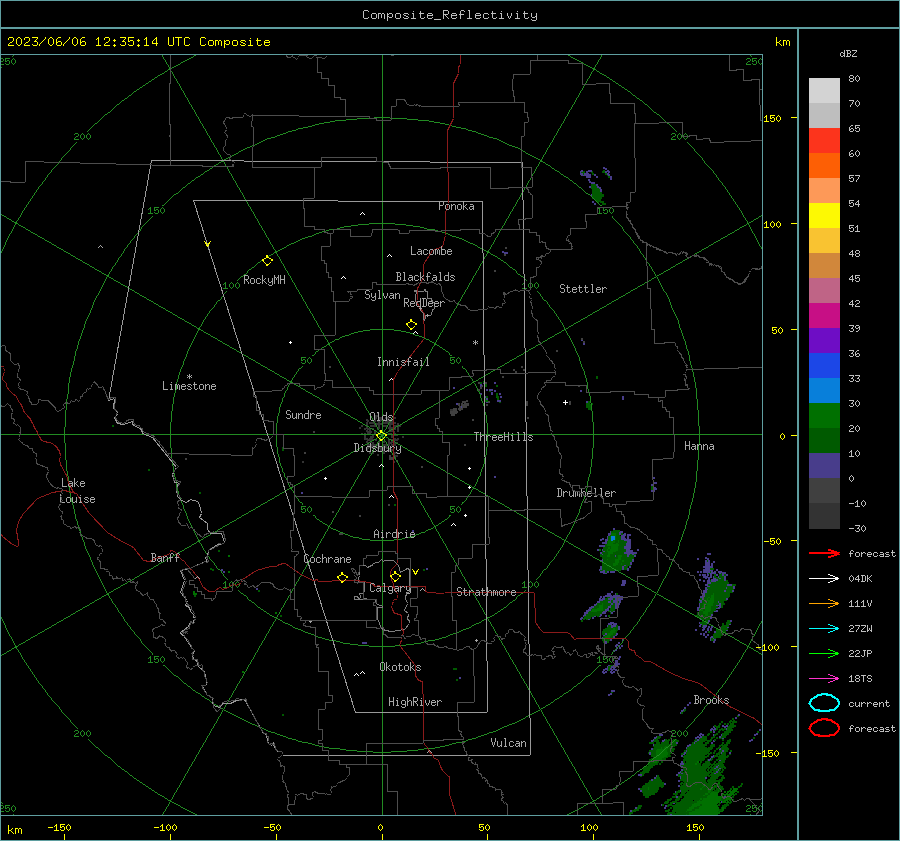Click the ThreeHills label
The width and height of the screenshot is (900, 841).
point(503,437)
